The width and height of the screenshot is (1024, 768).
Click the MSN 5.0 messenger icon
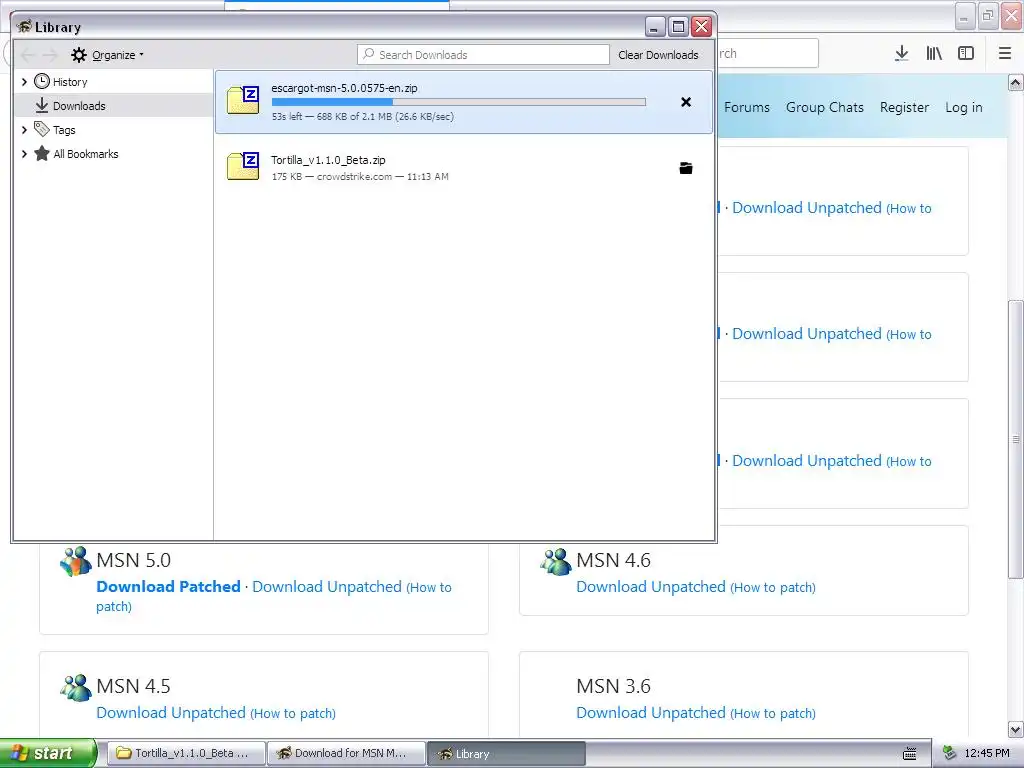pyautogui.click(x=76, y=561)
